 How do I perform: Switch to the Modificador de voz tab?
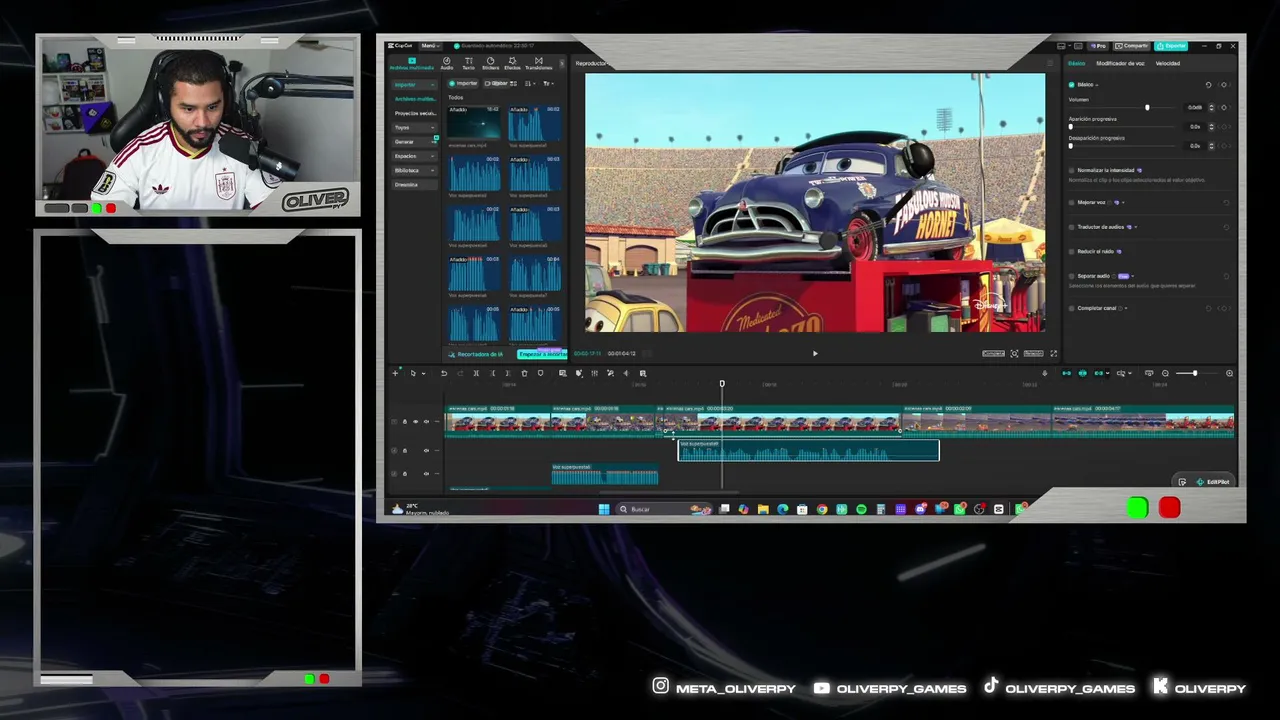[1120, 63]
